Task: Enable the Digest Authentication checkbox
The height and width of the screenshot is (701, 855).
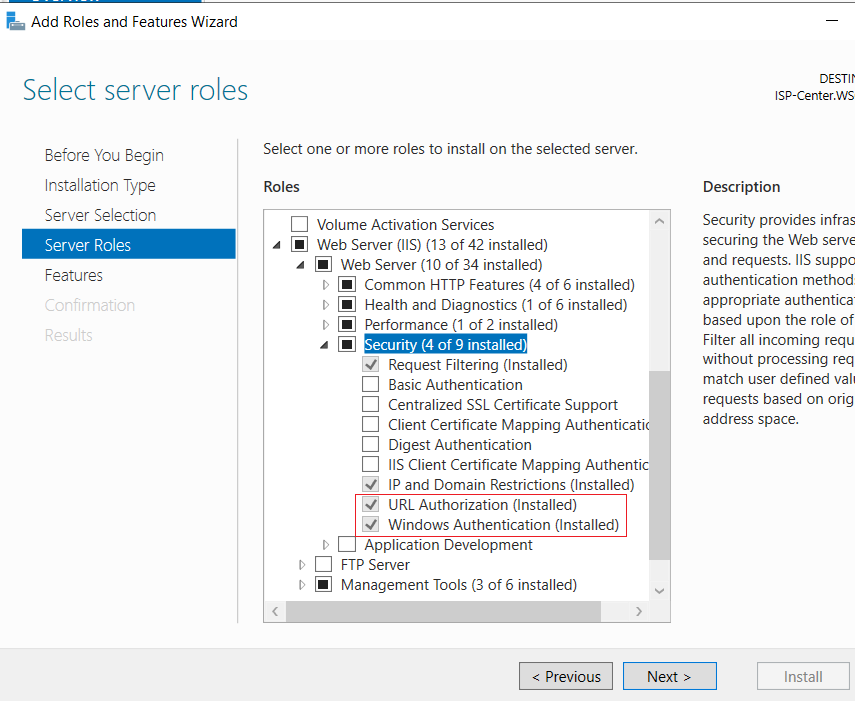Action: point(371,444)
